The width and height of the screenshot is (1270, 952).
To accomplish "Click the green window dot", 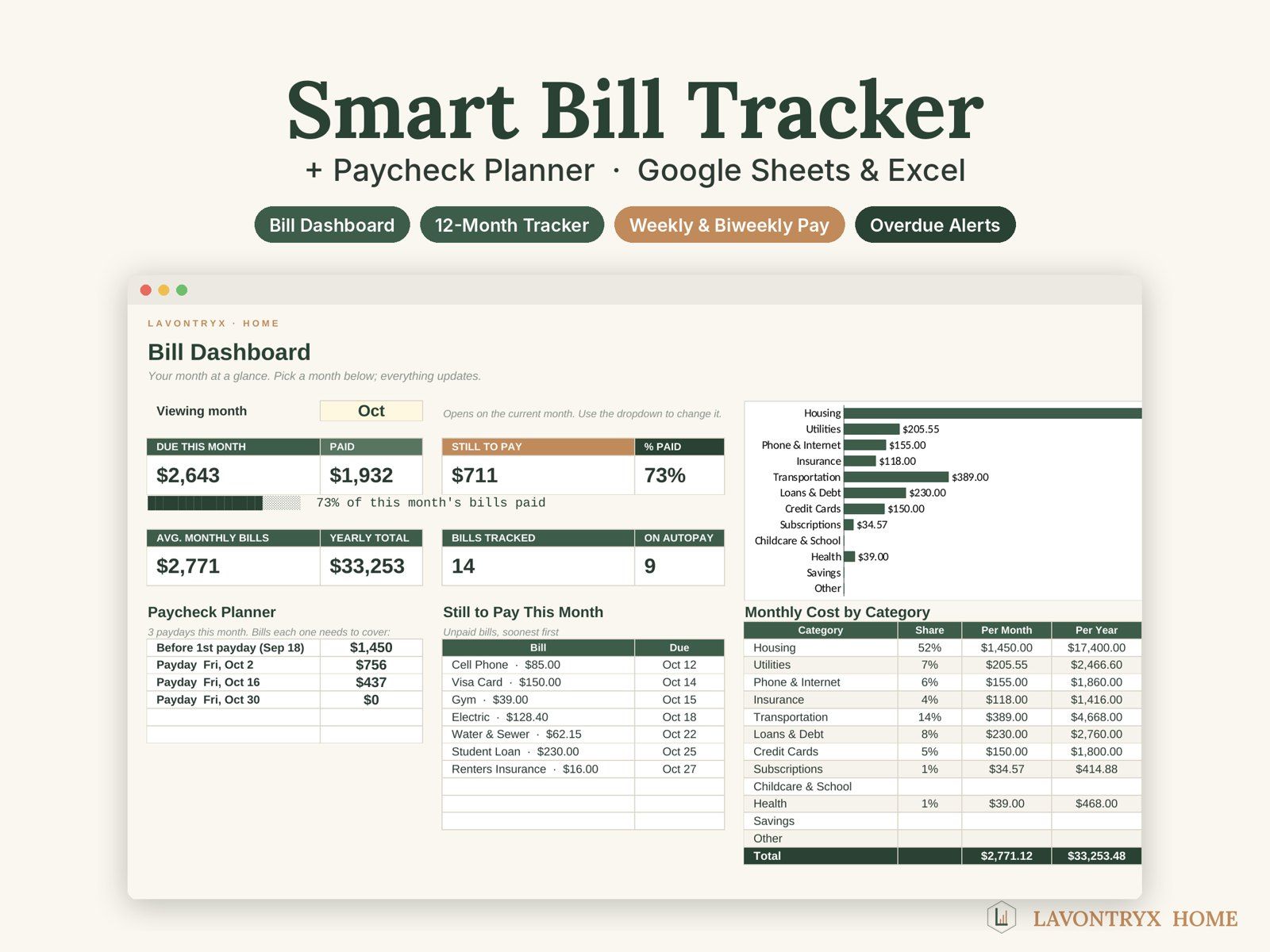I will click(182, 290).
